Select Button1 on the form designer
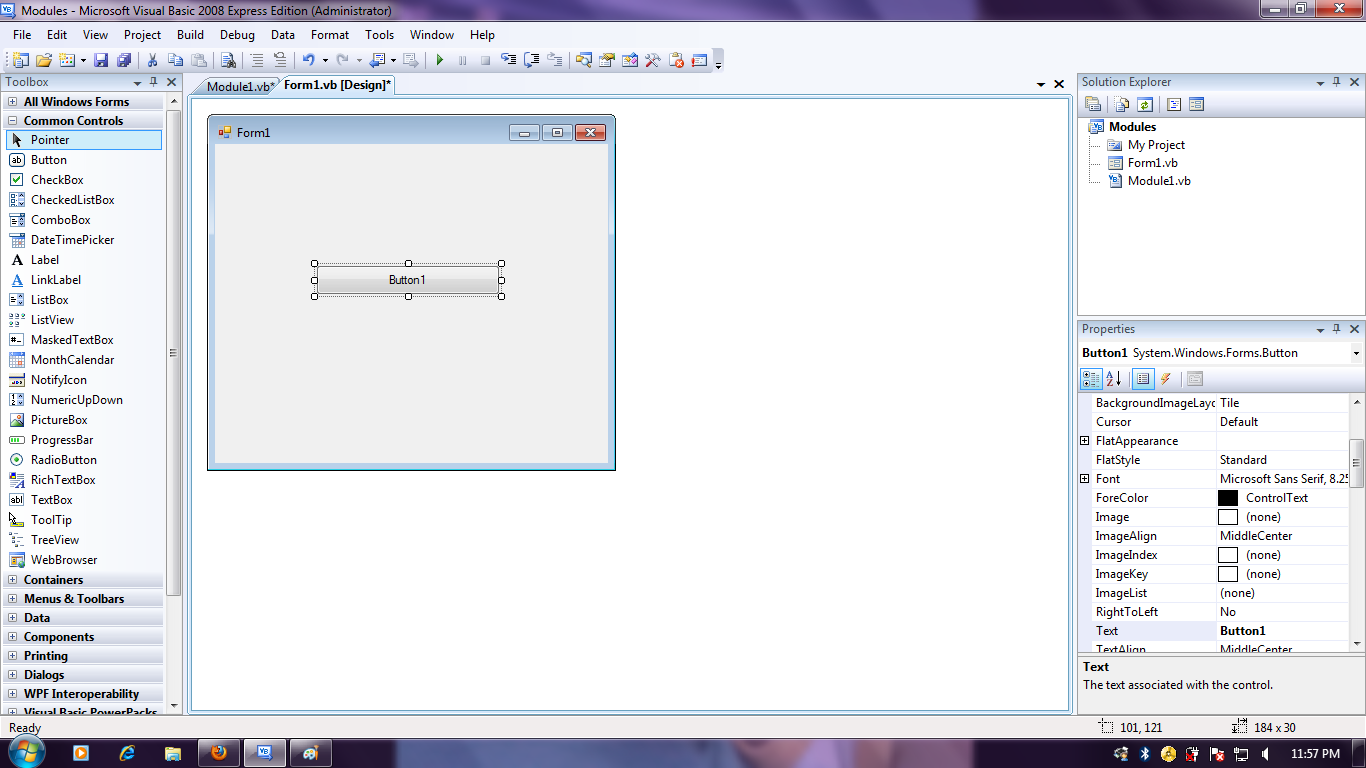The width and height of the screenshot is (1366, 768). tap(408, 280)
